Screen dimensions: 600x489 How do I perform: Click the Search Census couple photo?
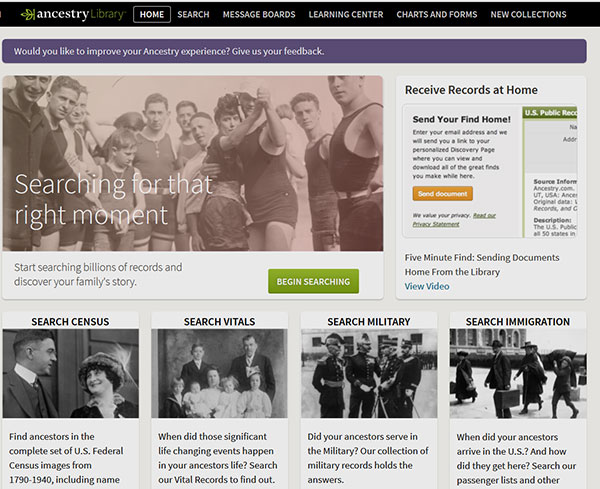pos(70,373)
